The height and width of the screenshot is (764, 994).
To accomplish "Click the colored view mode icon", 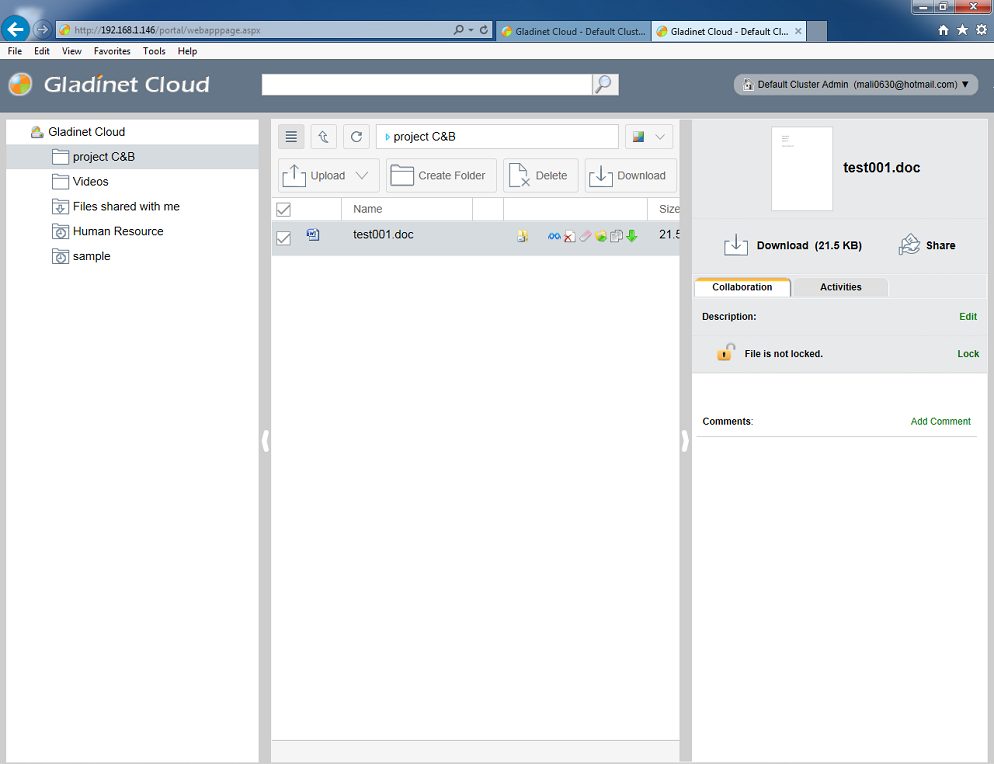I will click(x=638, y=136).
